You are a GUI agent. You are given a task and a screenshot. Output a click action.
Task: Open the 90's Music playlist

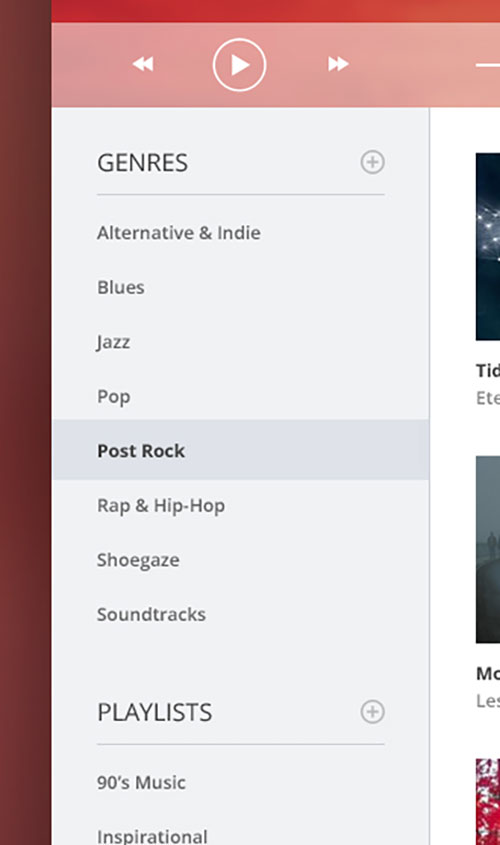click(141, 782)
